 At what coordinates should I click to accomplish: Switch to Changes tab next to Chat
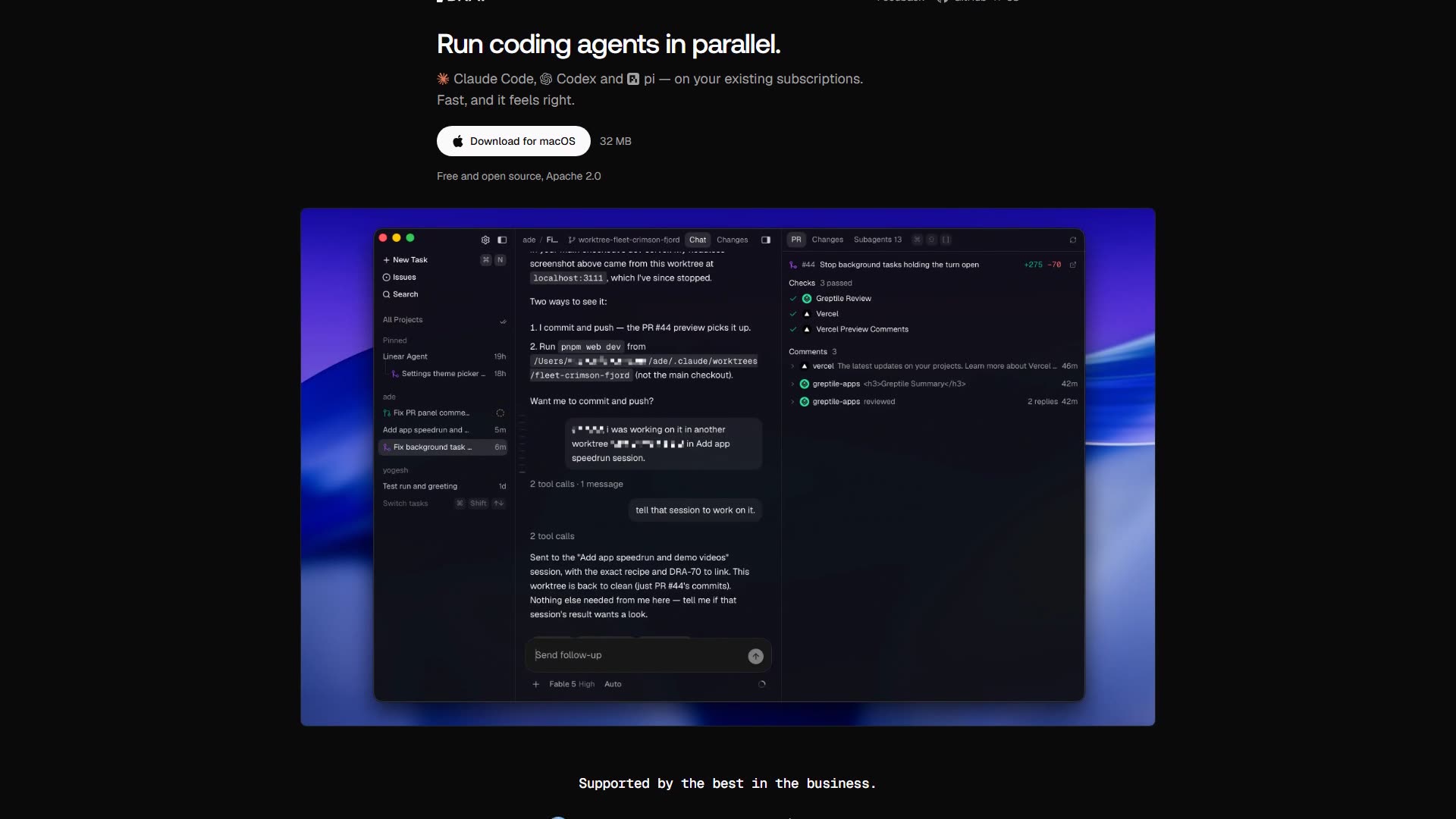point(732,240)
